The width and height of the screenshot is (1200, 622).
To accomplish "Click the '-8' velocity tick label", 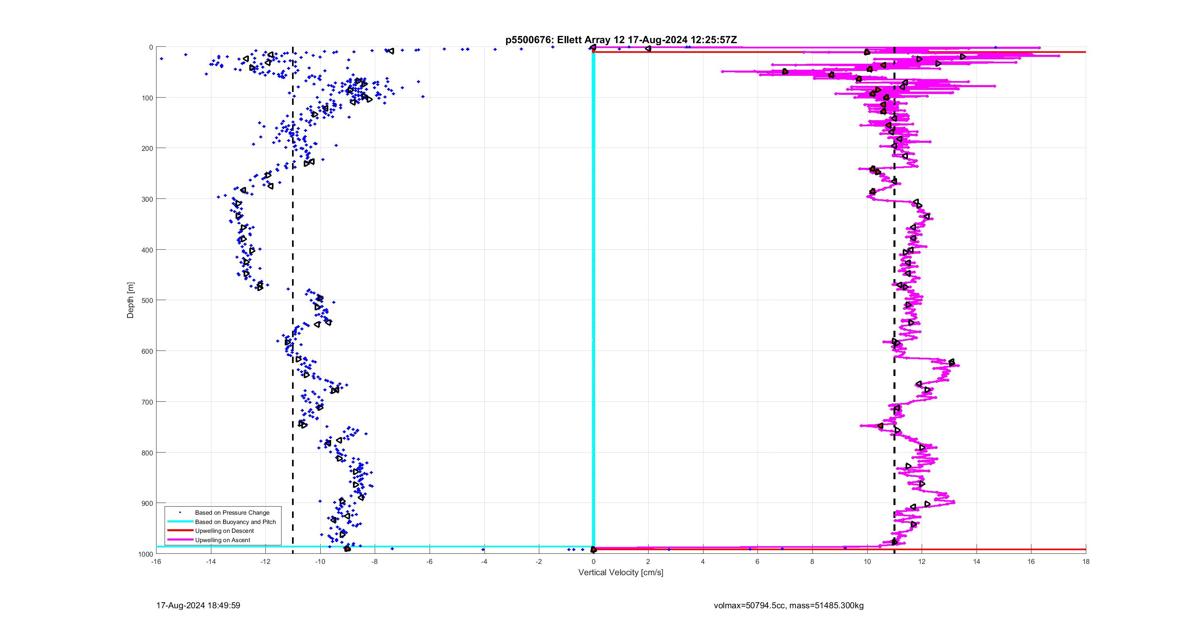I will click(x=375, y=561).
